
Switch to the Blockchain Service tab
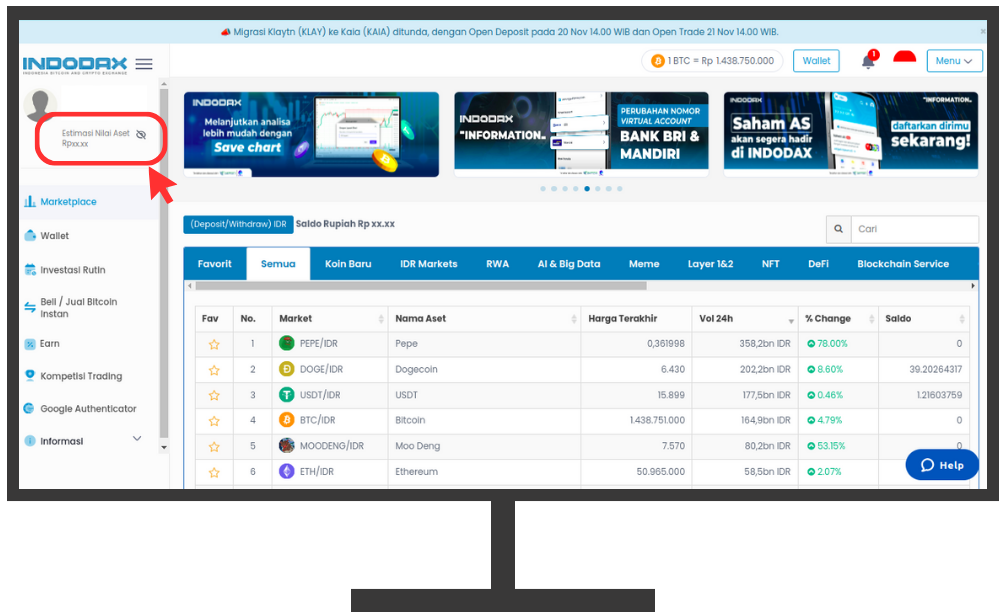click(903, 264)
